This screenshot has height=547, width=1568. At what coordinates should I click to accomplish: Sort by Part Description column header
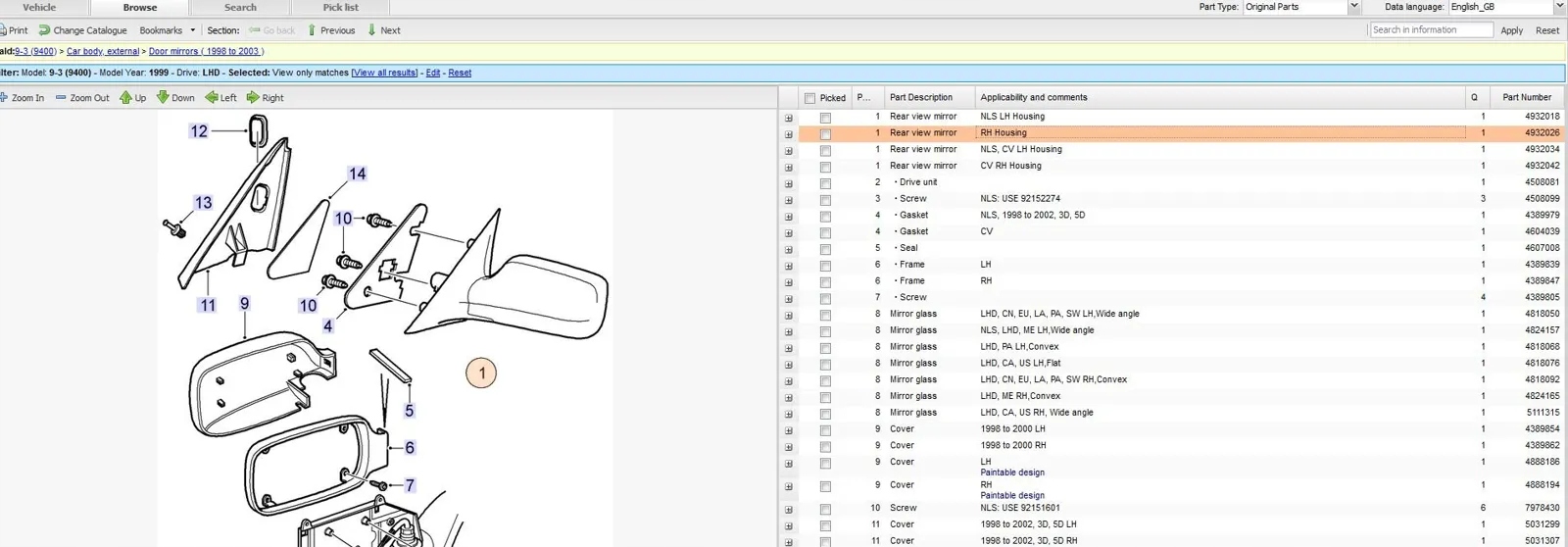coord(921,97)
